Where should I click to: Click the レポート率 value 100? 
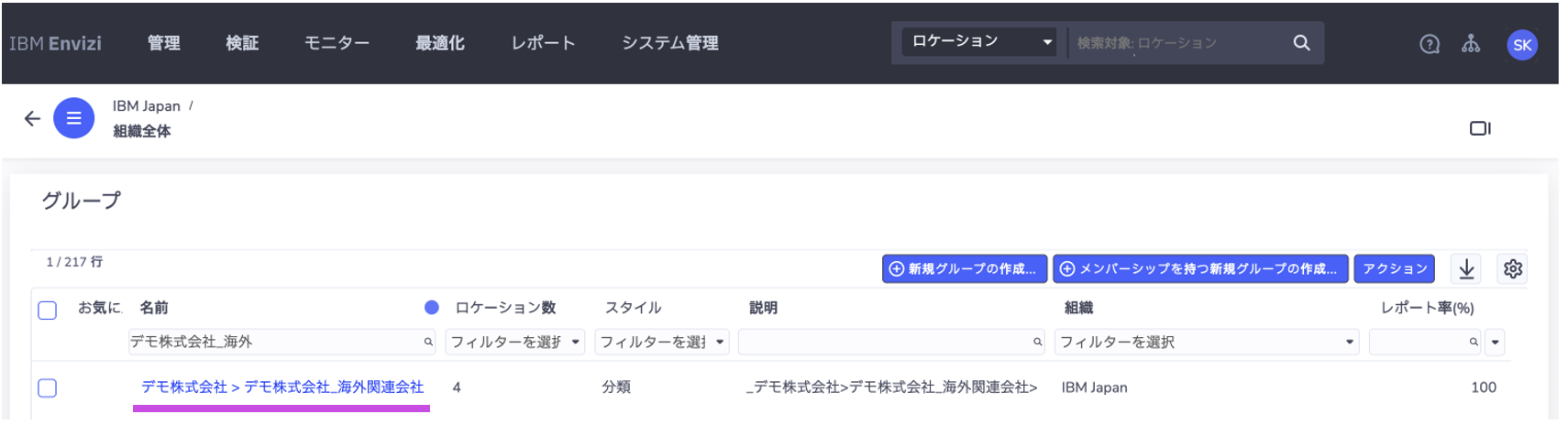[1484, 387]
